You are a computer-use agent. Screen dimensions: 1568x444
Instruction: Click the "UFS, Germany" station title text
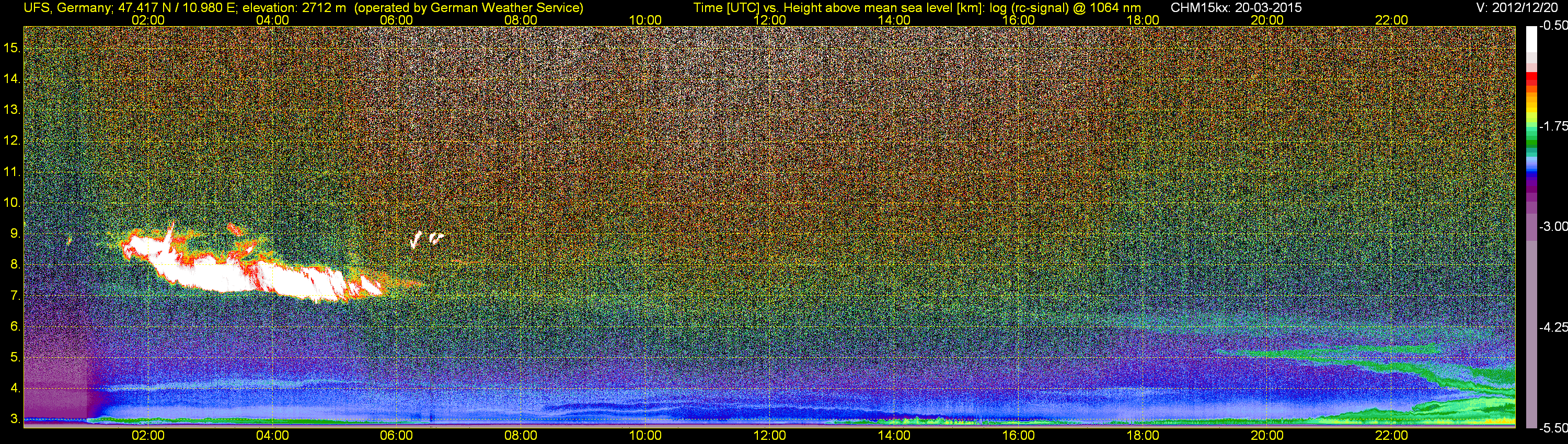(x=61, y=8)
